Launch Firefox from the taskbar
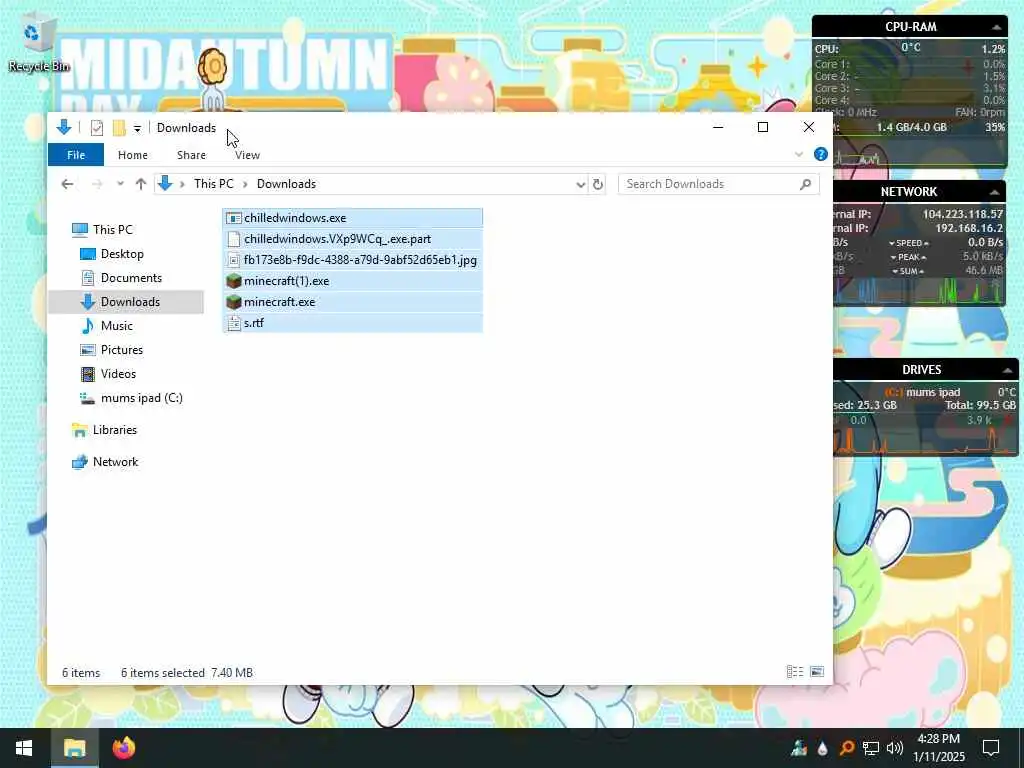This screenshot has width=1024, height=768. tap(123, 748)
